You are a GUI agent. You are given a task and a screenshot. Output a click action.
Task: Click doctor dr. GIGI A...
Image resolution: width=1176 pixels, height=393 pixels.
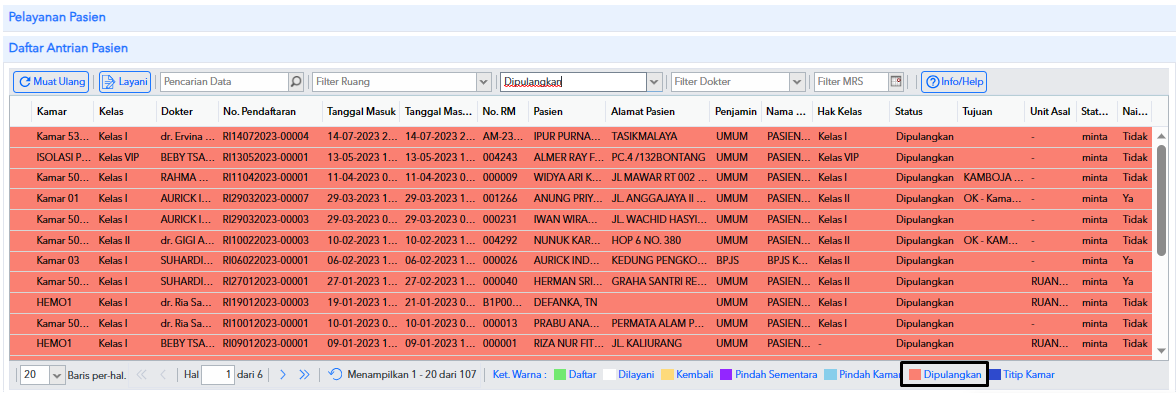pyautogui.click(x=187, y=240)
